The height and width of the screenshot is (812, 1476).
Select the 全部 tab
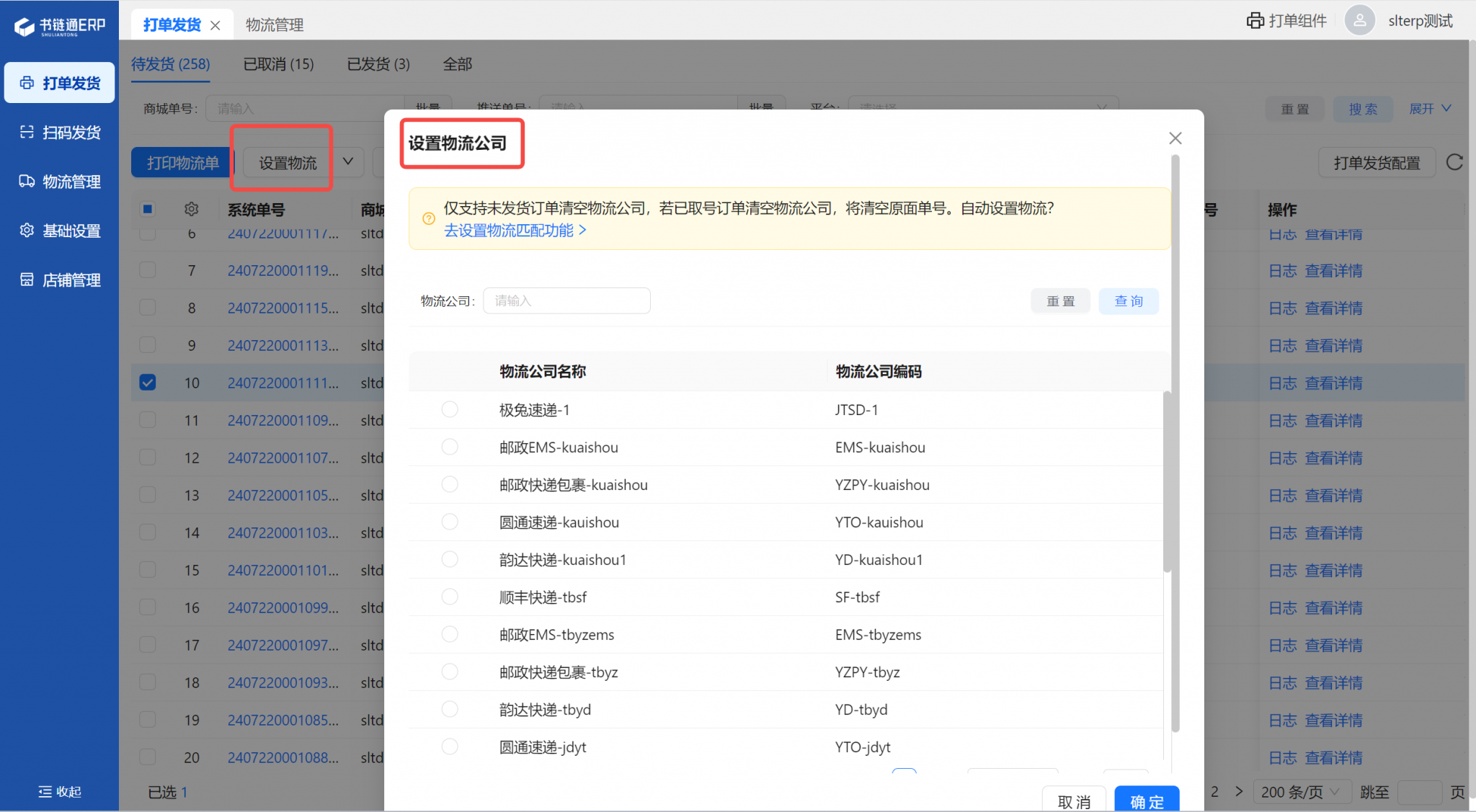(x=458, y=64)
